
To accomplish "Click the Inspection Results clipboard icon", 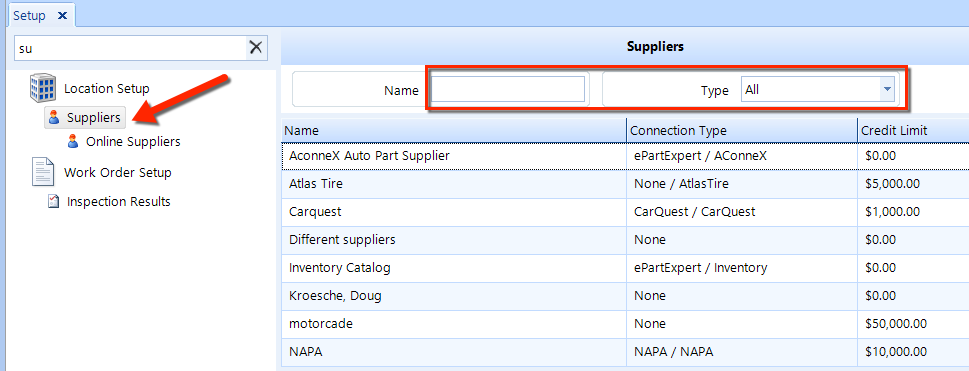I will coord(54,202).
